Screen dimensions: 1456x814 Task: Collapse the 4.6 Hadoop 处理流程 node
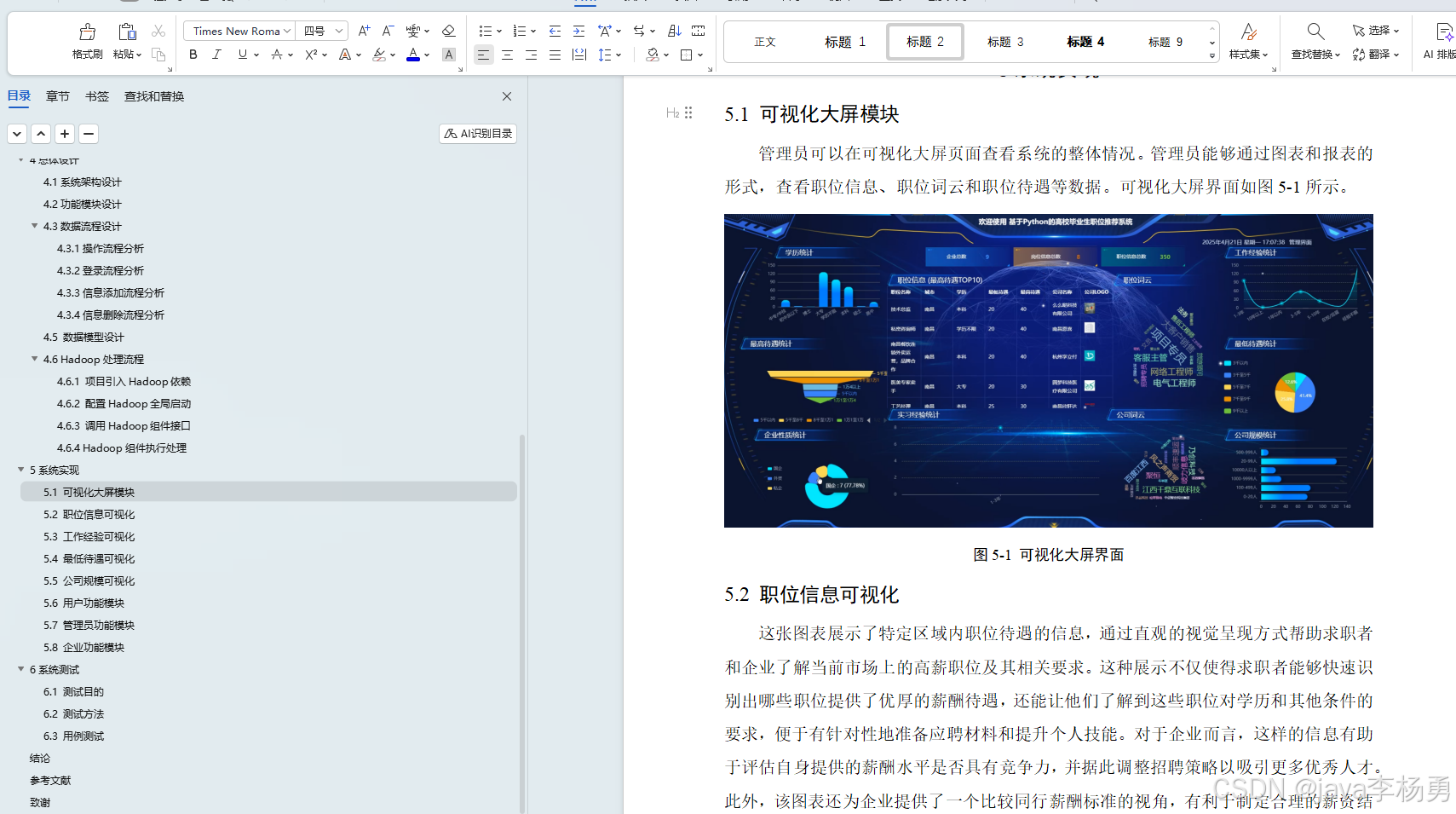pyautogui.click(x=35, y=359)
